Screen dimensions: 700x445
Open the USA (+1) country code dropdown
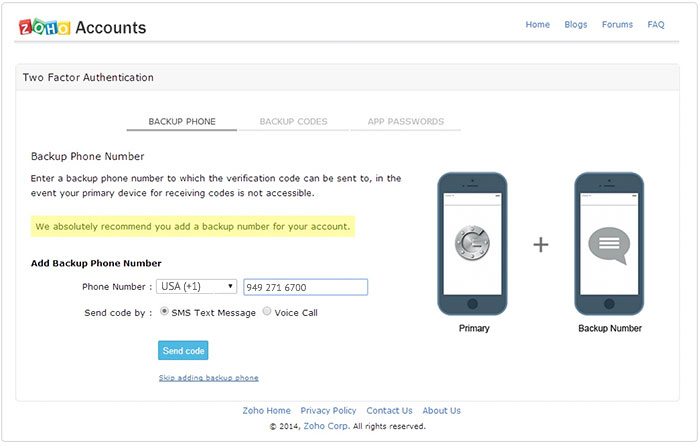click(x=196, y=287)
